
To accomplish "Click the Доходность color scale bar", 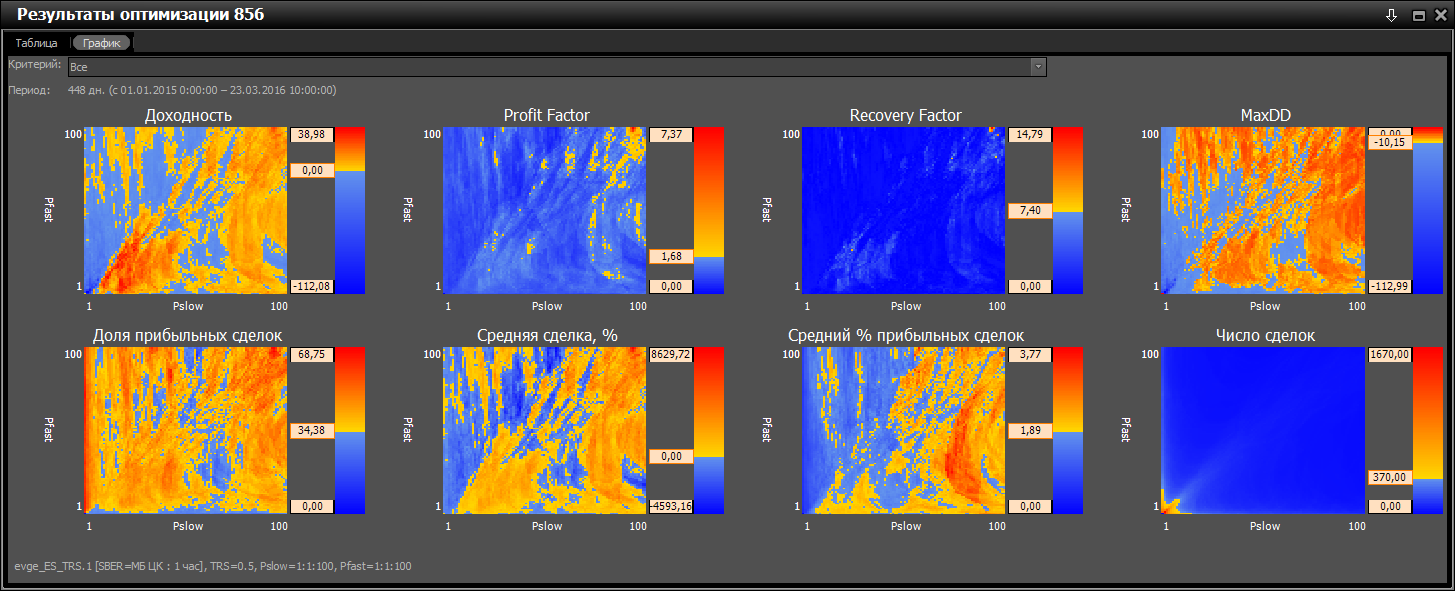I will (350, 210).
